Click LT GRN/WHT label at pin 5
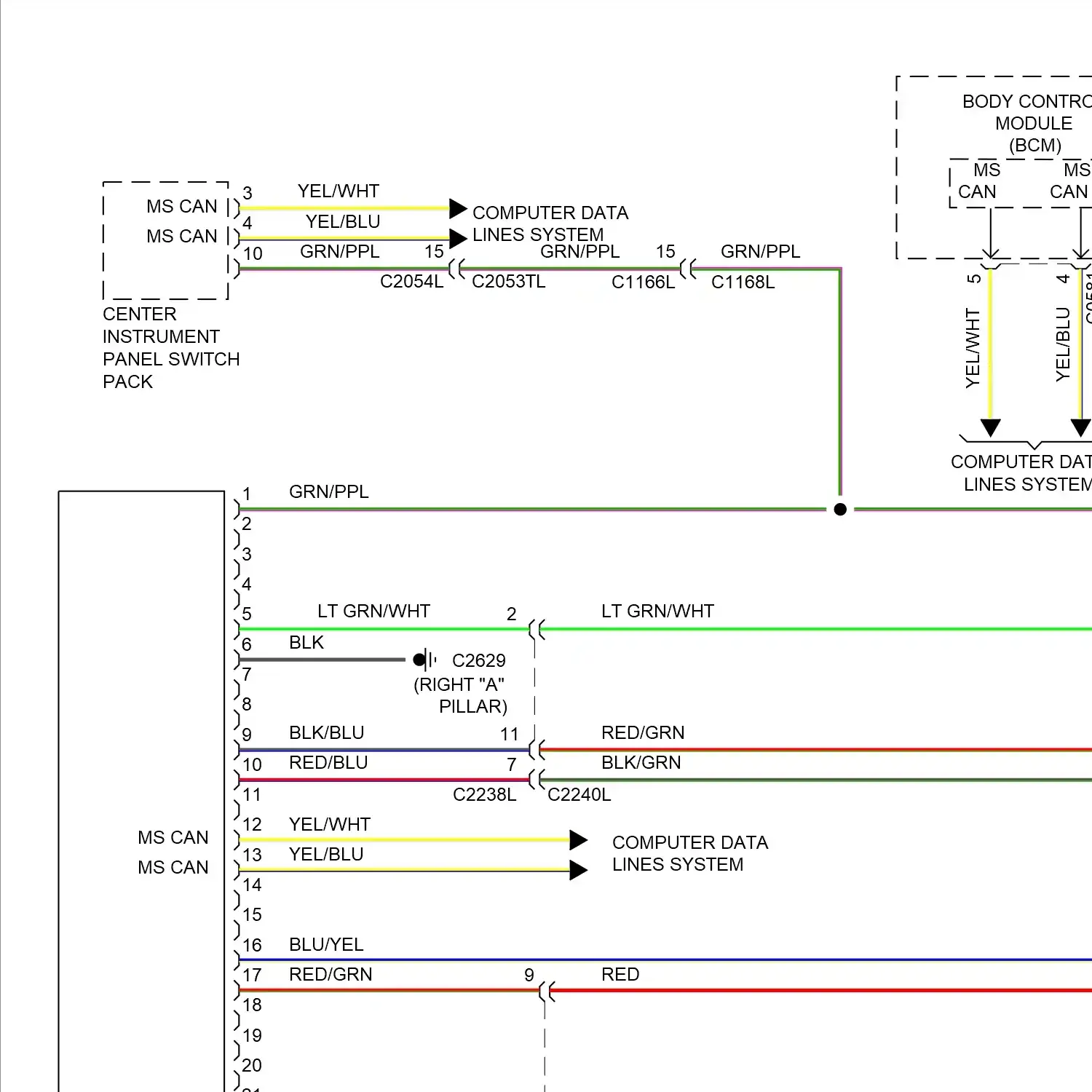This screenshot has height=1092, width=1092. pyautogui.click(x=373, y=611)
